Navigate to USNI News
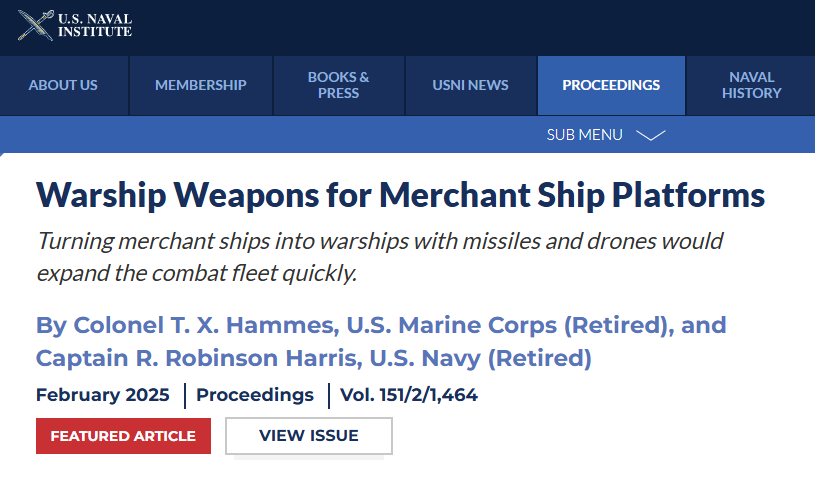The image size is (815, 479). 470,85
